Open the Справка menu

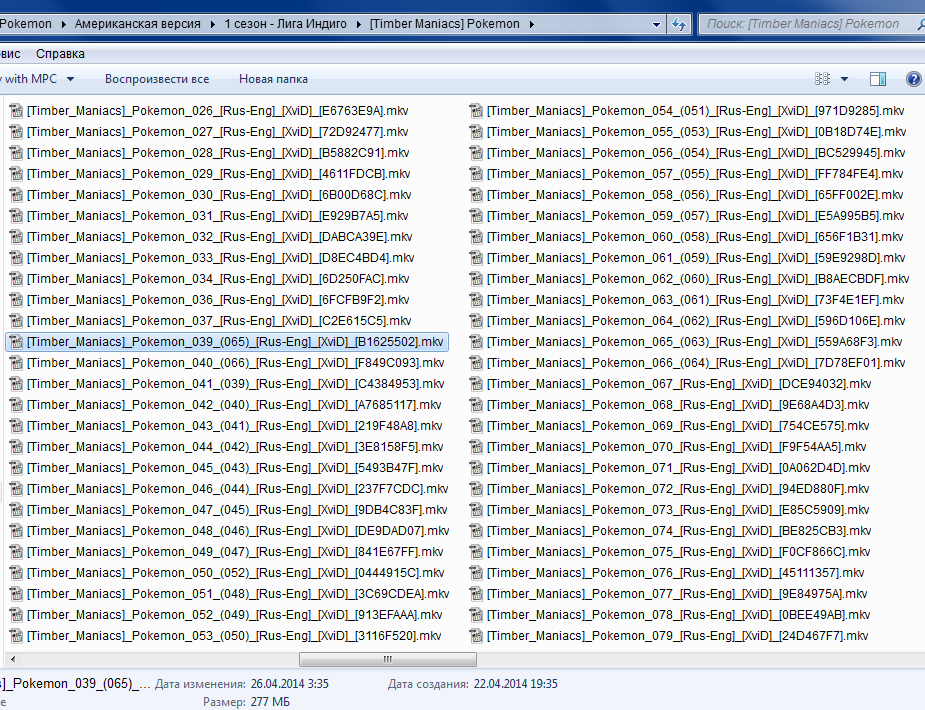tap(60, 54)
